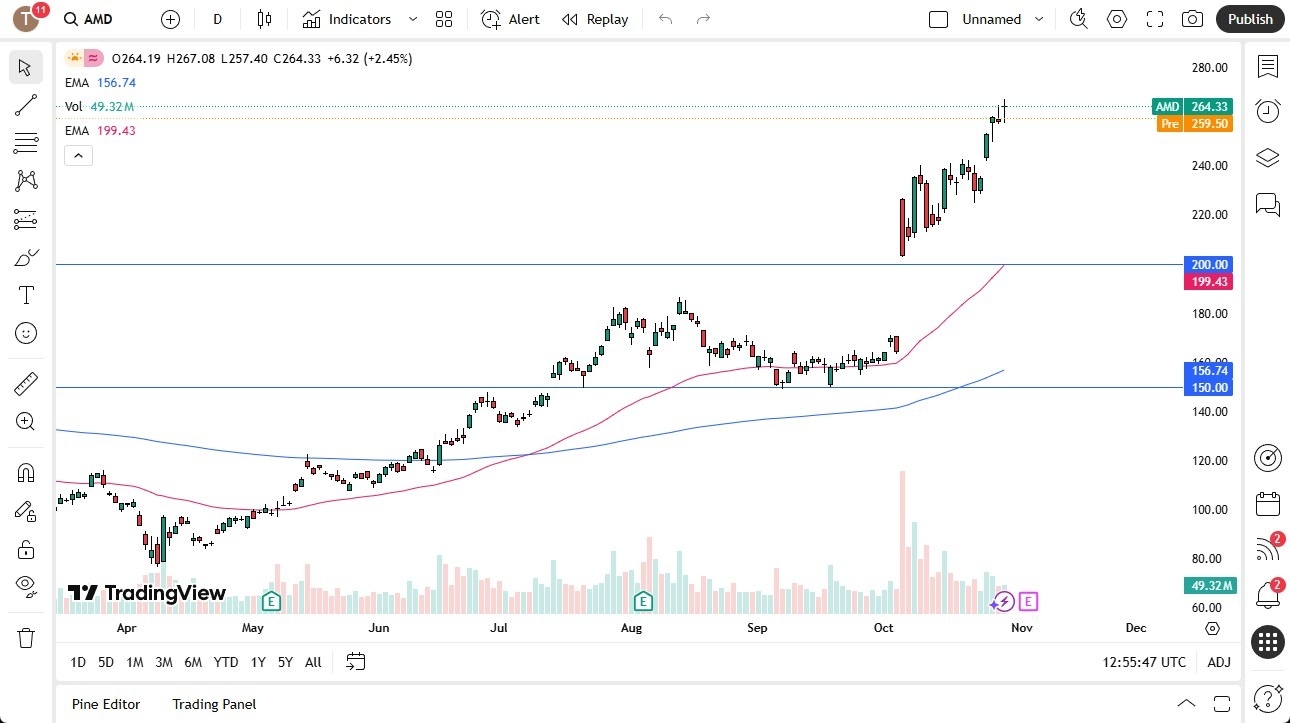Select the Trend Line tool

pyautogui.click(x=25, y=105)
